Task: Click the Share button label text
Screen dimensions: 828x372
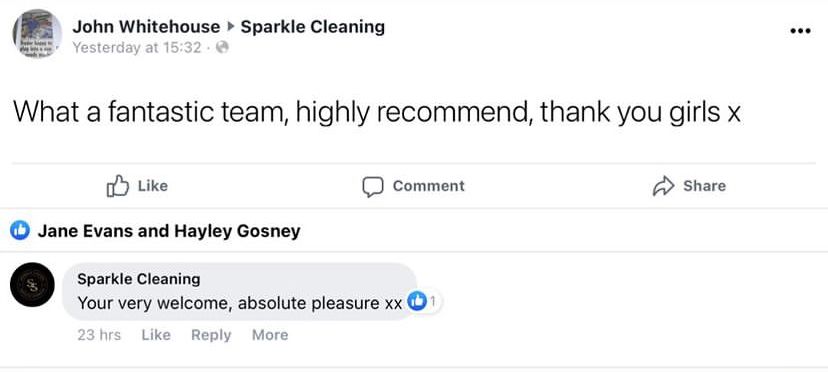Action: coord(704,186)
